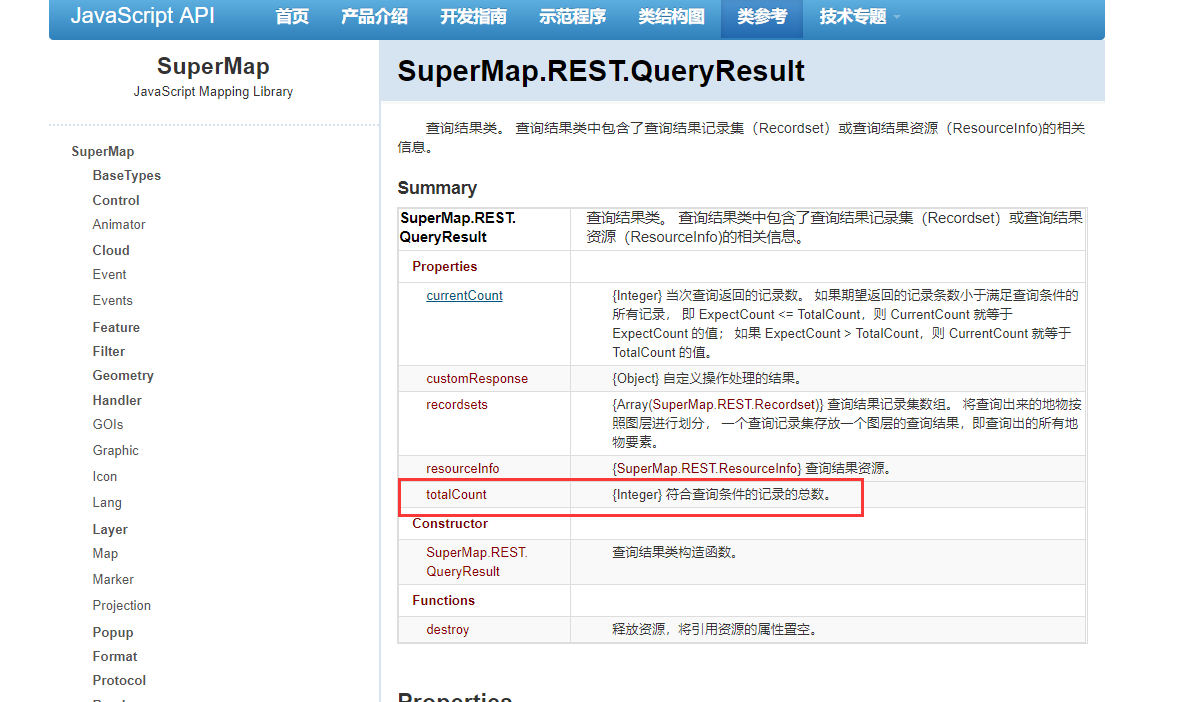Viewport: 1189px width, 702px height.
Task: Open the totalCount property link
Action: click(456, 494)
